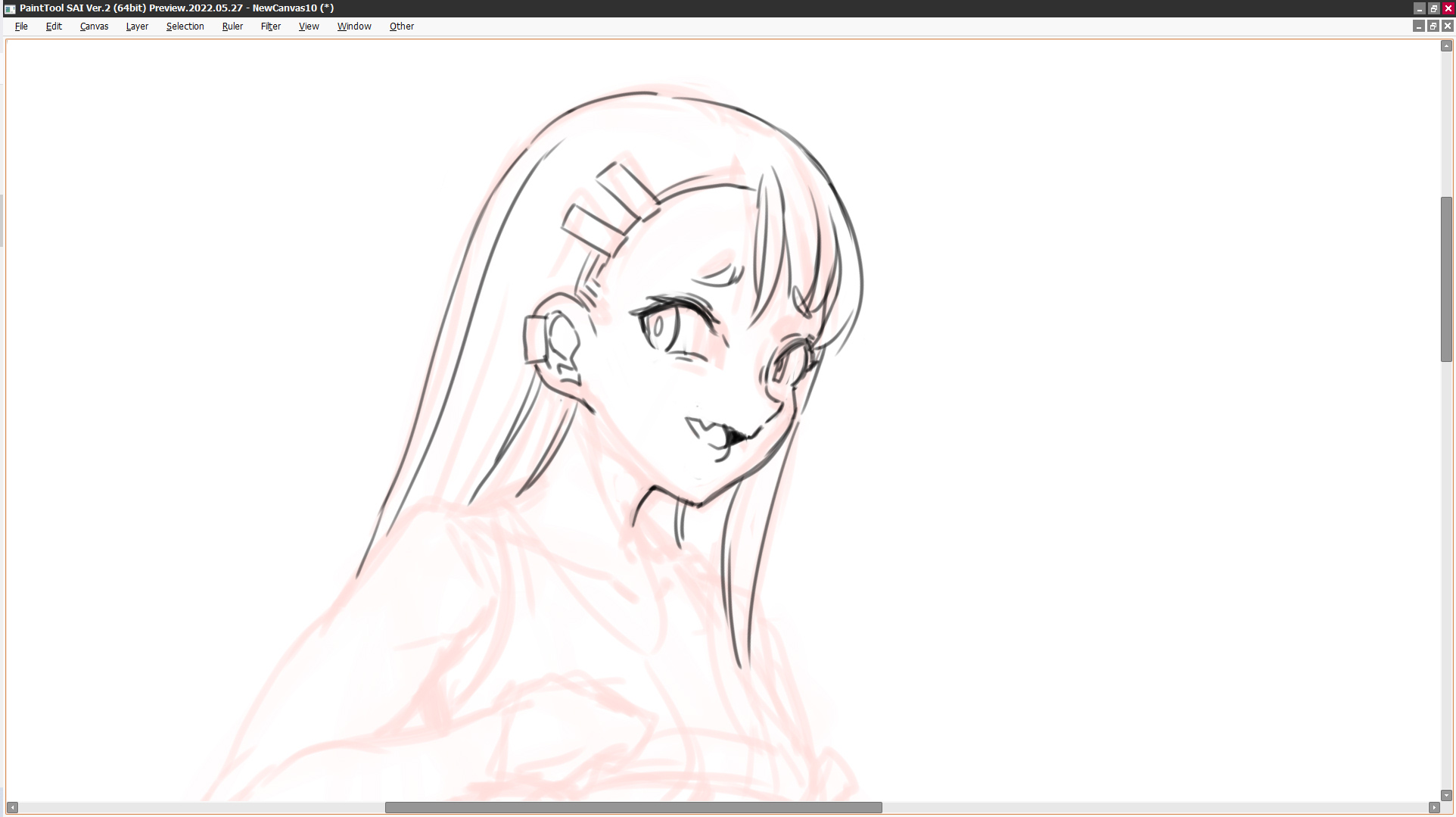Open the Other menu

click(x=402, y=27)
